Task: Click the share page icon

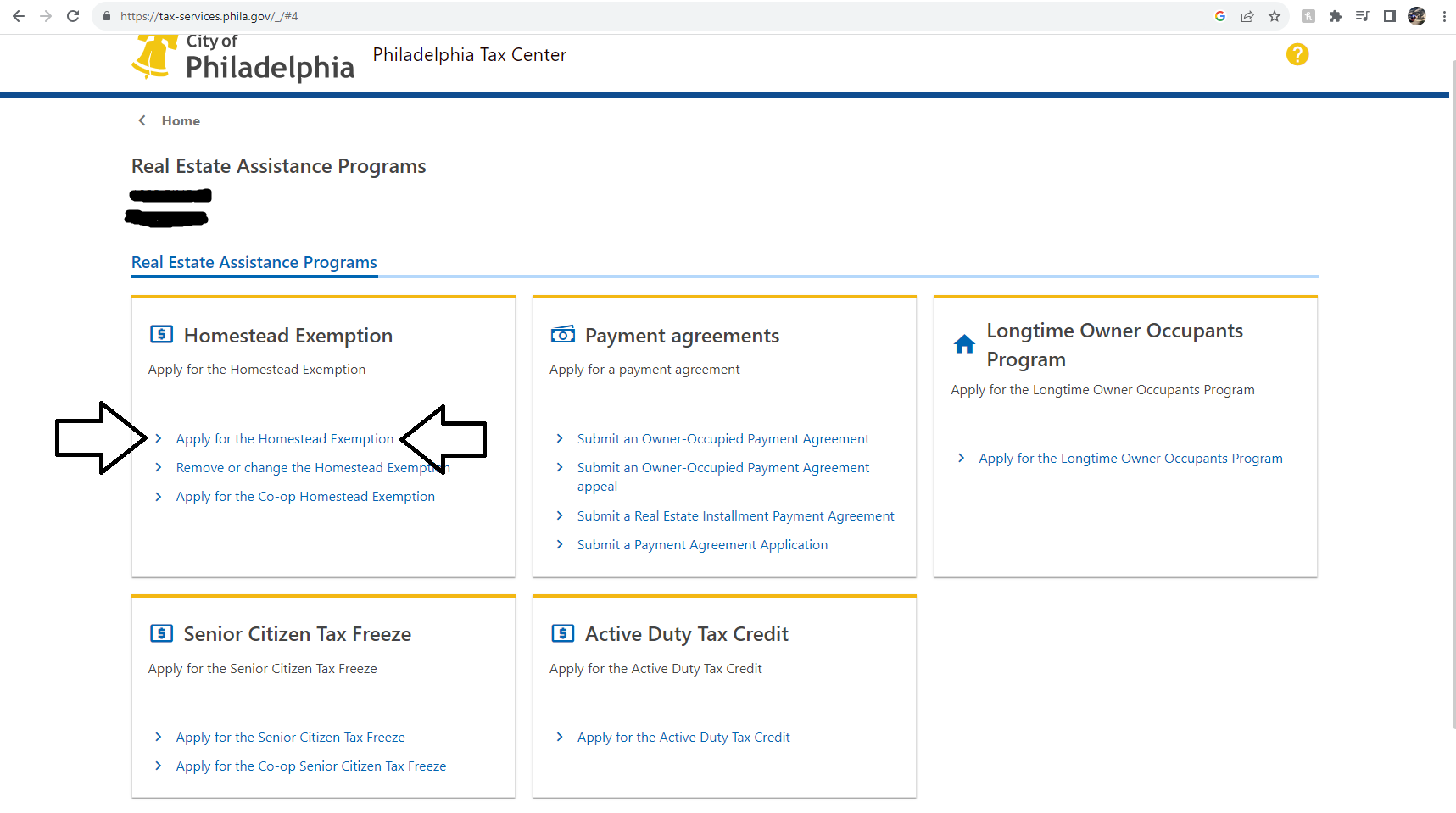Action: coord(1247,16)
